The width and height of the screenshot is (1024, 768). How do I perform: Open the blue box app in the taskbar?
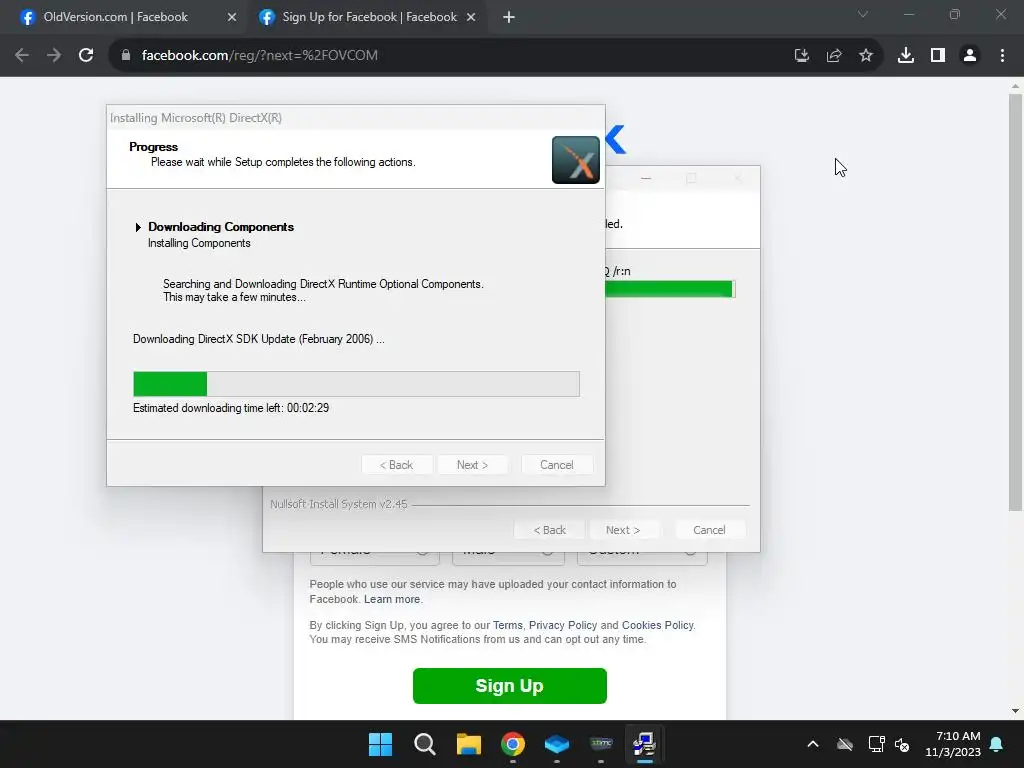click(x=556, y=744)
